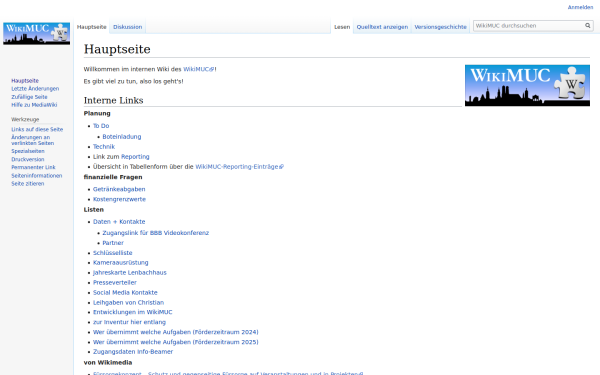Open the Schlüsselliste link
This screenshot has width=600, height=375.
112,253
